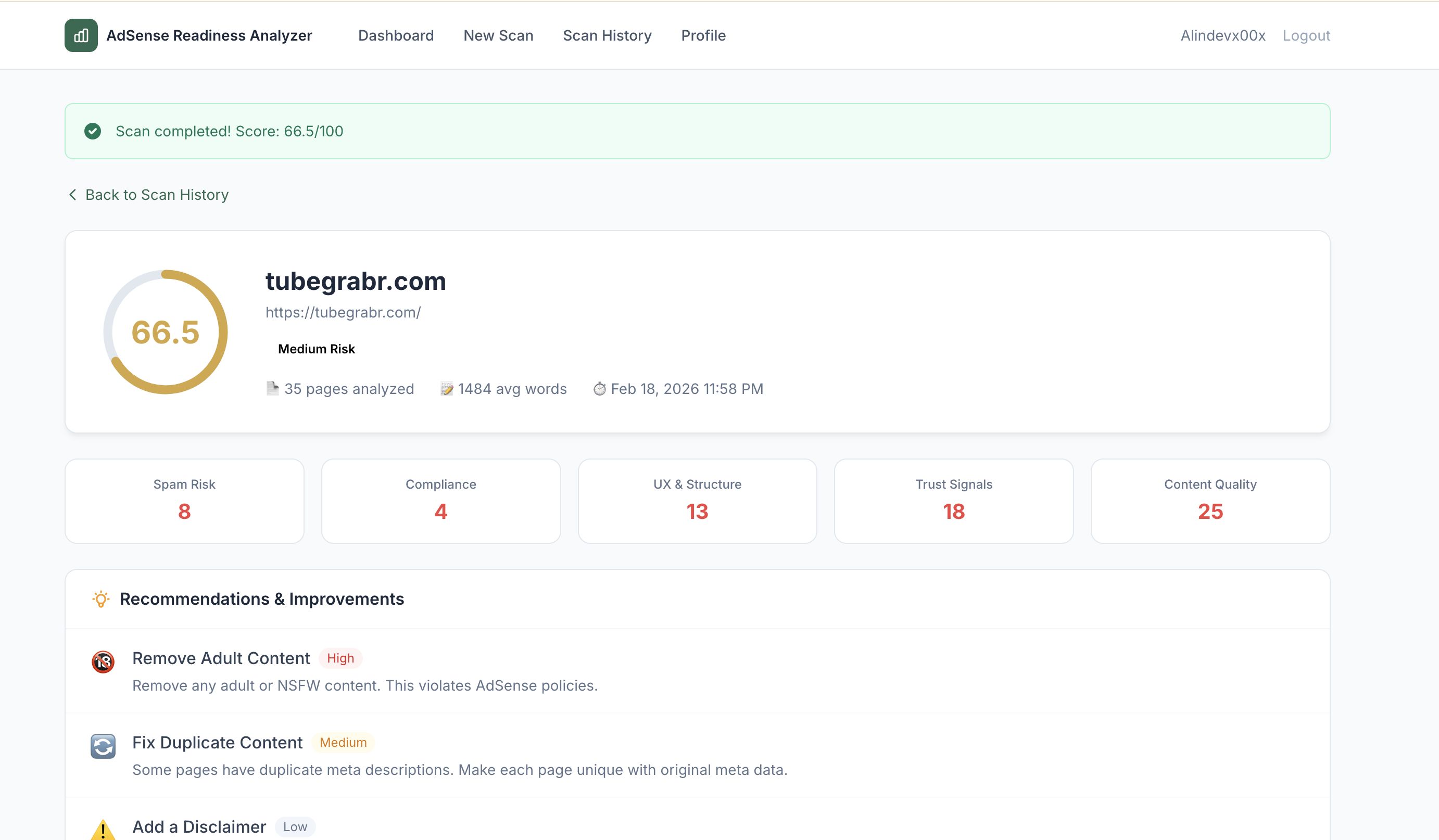Click the back chevron arrow icon
Image resolution: width=1439 pixels, height=840 pixels.
72,195
